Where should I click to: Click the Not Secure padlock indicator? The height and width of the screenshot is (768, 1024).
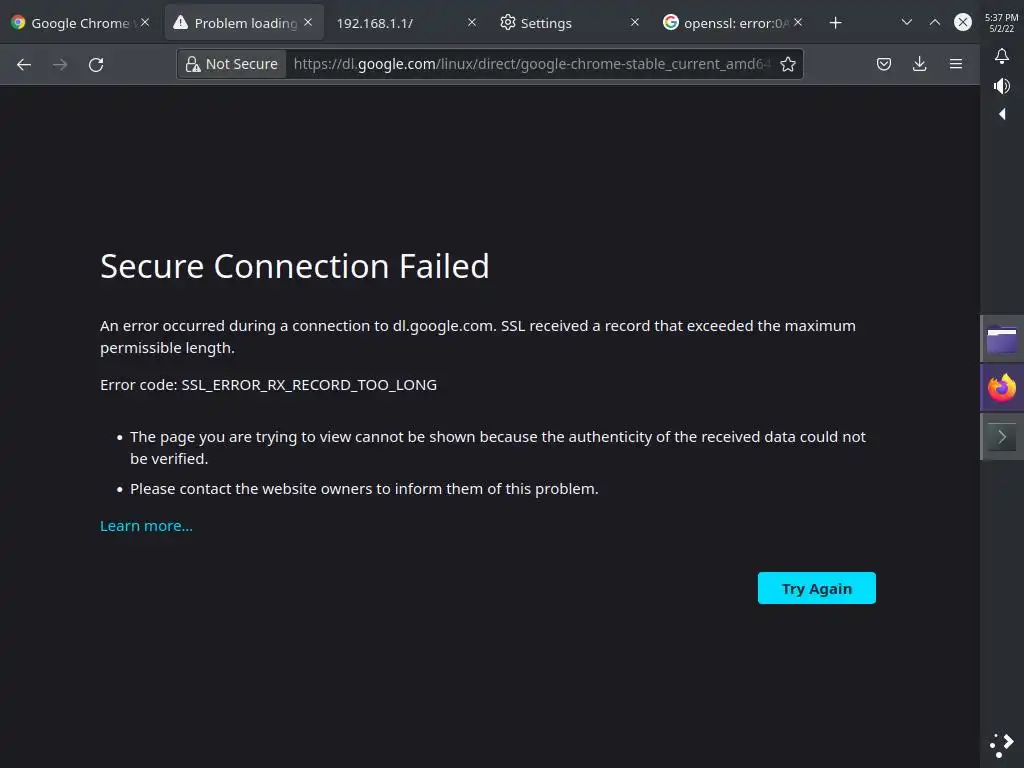(231, 64)
